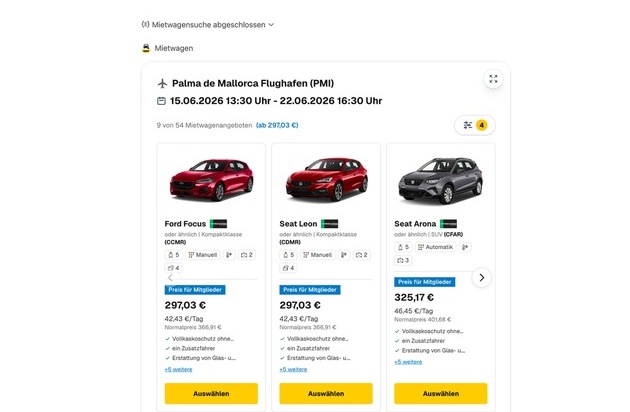Click the Ford Focus car image
This screenshot has height=412, width=630.
click(x=211, y=180)
